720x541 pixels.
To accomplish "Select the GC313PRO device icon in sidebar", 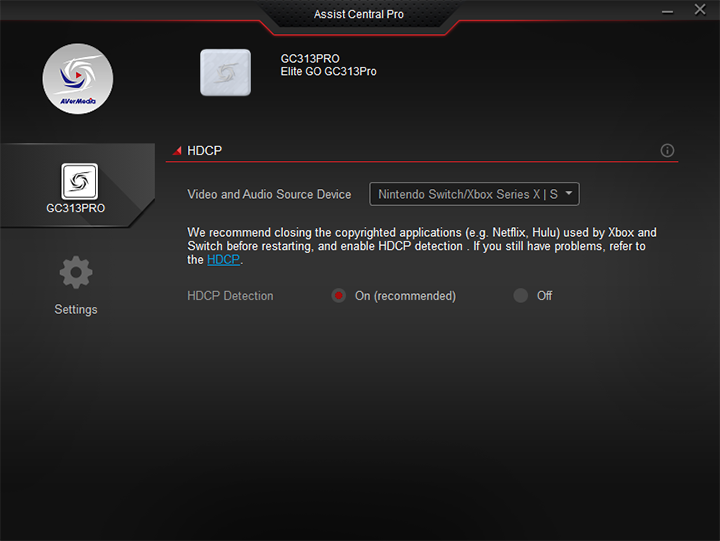I will click(x=77, y=181).
